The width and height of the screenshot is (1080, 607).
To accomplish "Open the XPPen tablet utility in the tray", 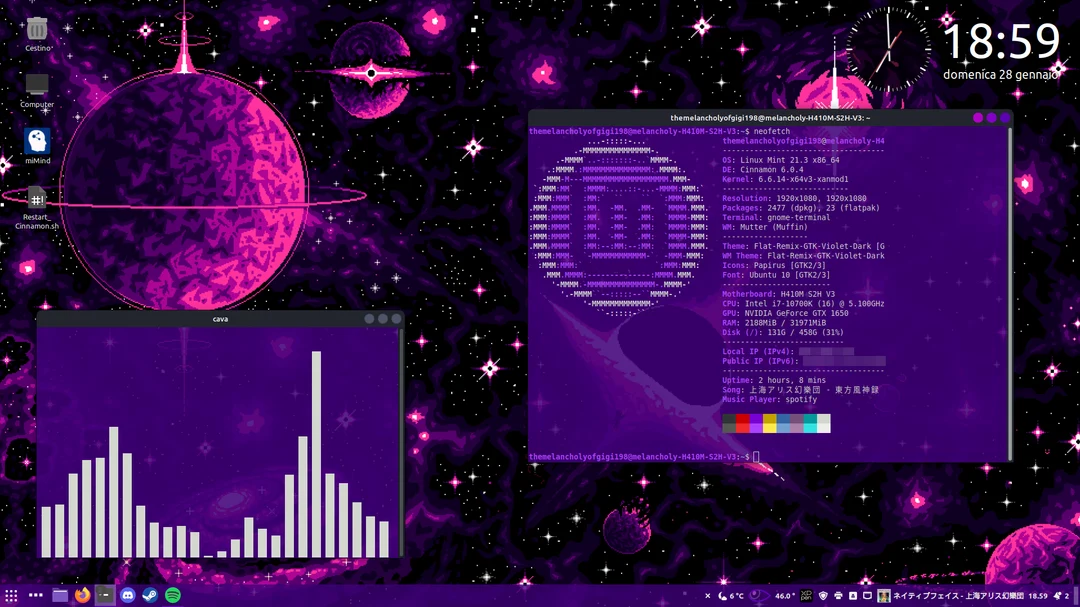I will (806, 597).
